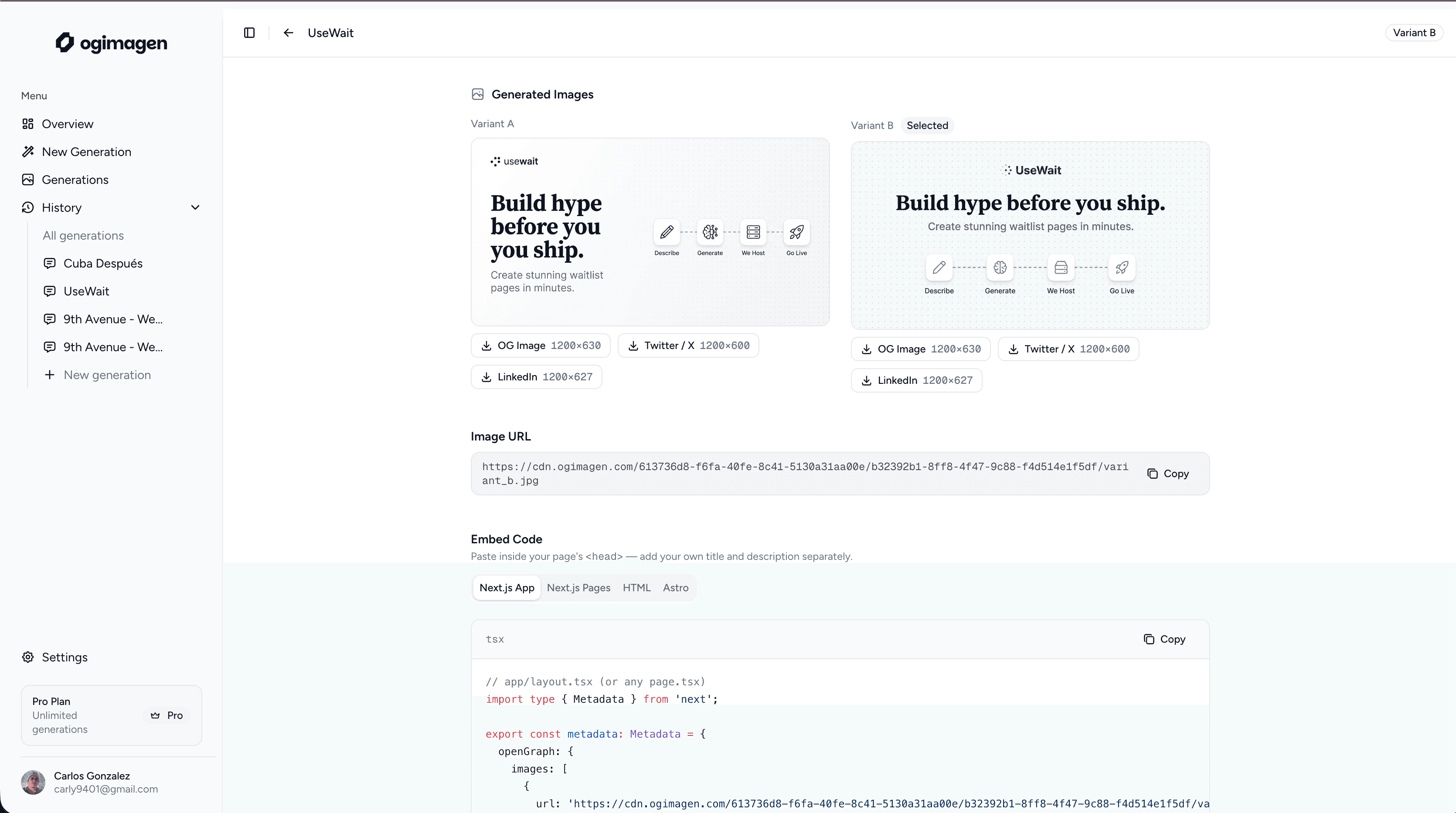Go to the Generations page
Viewport: 1456px width, 813px height.
pos(75,180)
